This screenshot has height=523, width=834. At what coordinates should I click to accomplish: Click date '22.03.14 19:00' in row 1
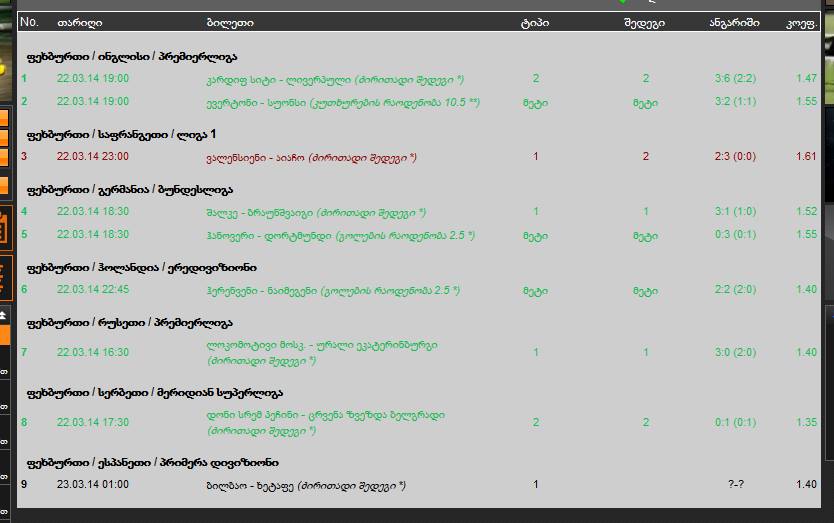coord(93,78)
